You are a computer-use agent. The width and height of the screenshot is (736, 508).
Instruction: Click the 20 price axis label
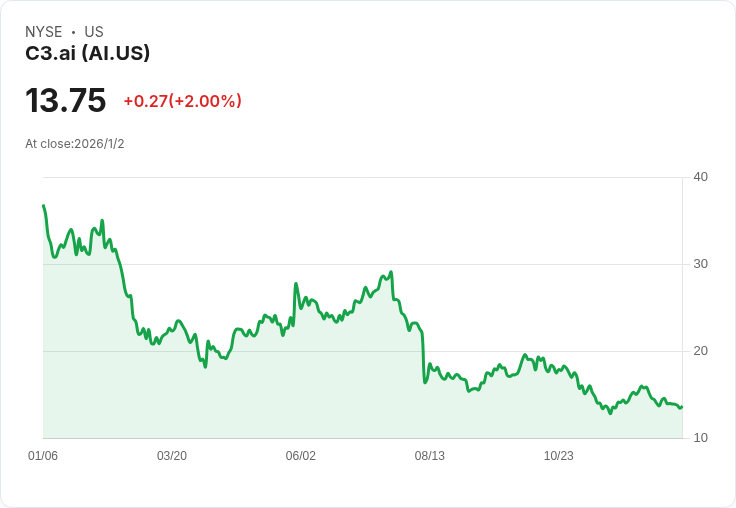(701, 351)
